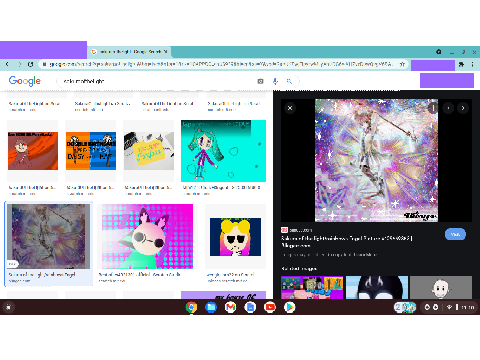Screen dimensions: 480x360
Task: Click caption link under highlighted angel thumbnail
Action: tap(42, 274)
